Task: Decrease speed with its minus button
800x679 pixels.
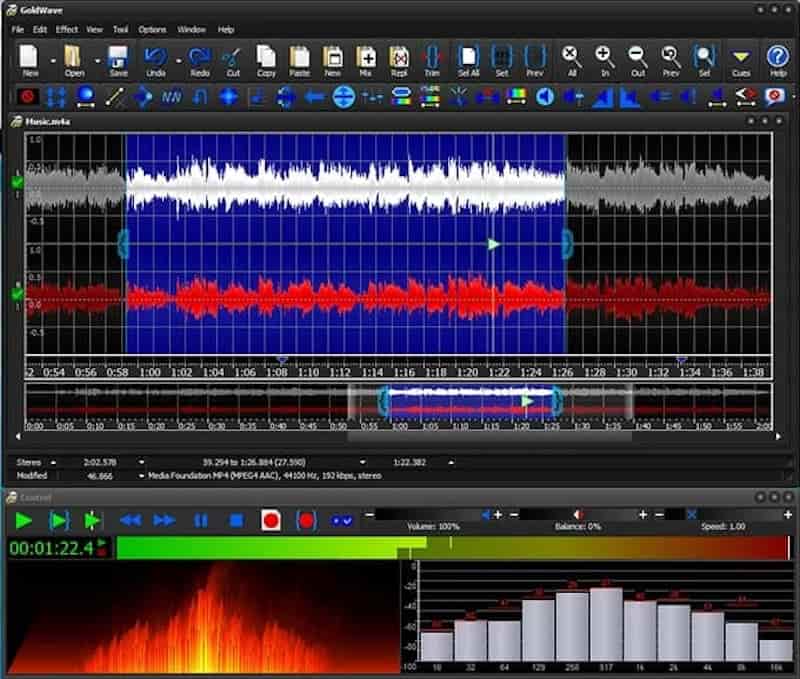Action: click(x=659, y=515)
